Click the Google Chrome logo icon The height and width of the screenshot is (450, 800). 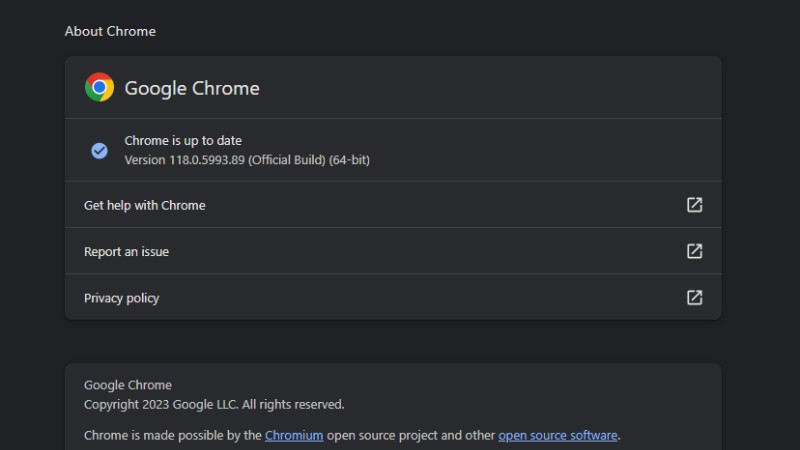pos(99,87)
